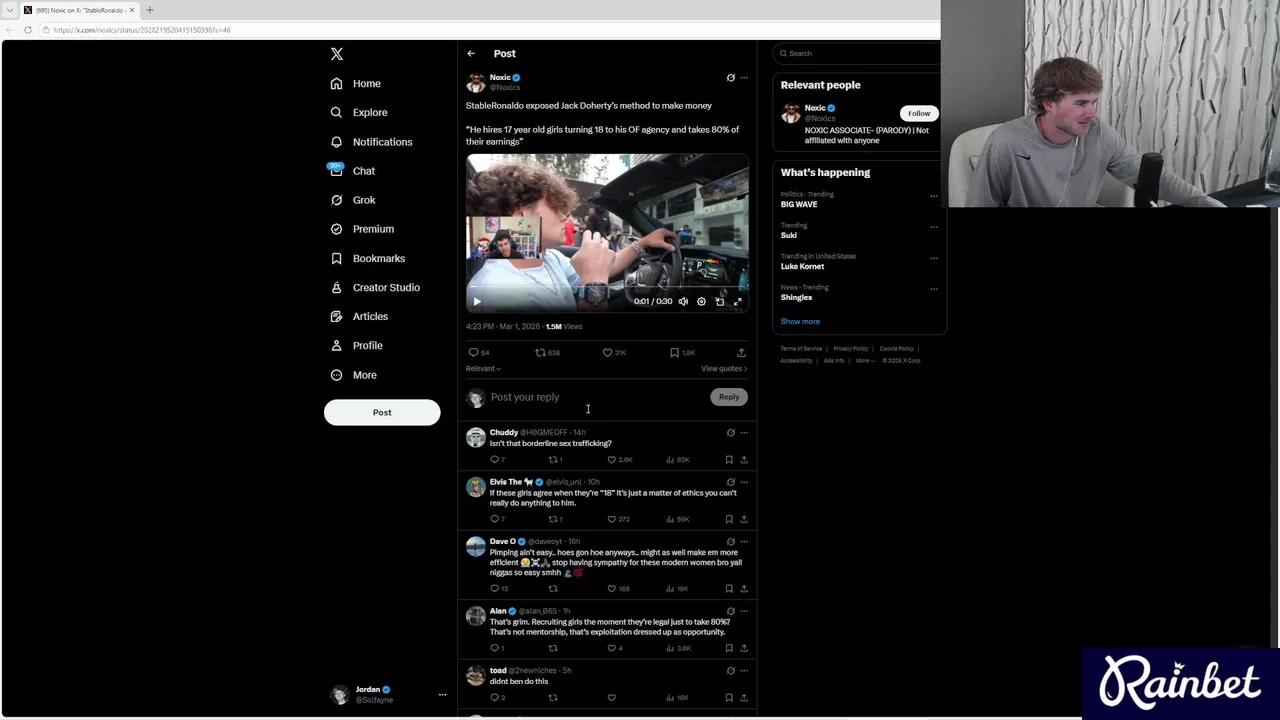The width and height of the screenshot is (1280, 720).
Task: Open Articles in sidebar
Action: [359, 316]
